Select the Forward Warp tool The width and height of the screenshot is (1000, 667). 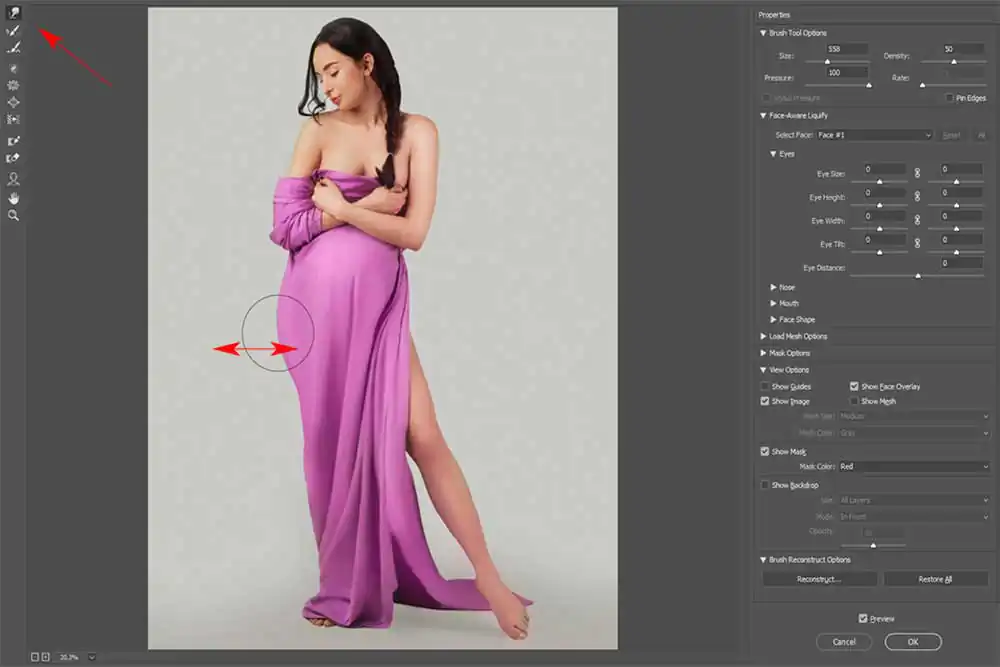(13, 13)
